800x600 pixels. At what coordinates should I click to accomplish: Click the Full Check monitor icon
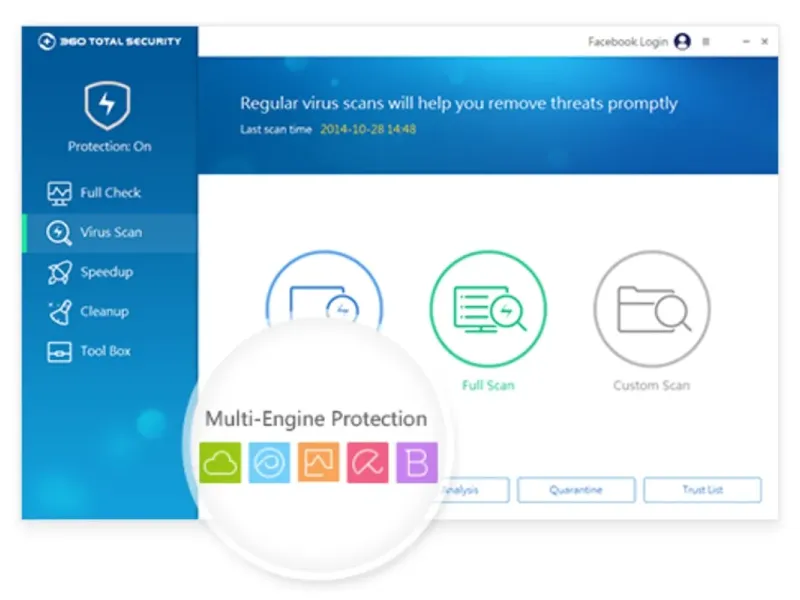click(59, 193)
